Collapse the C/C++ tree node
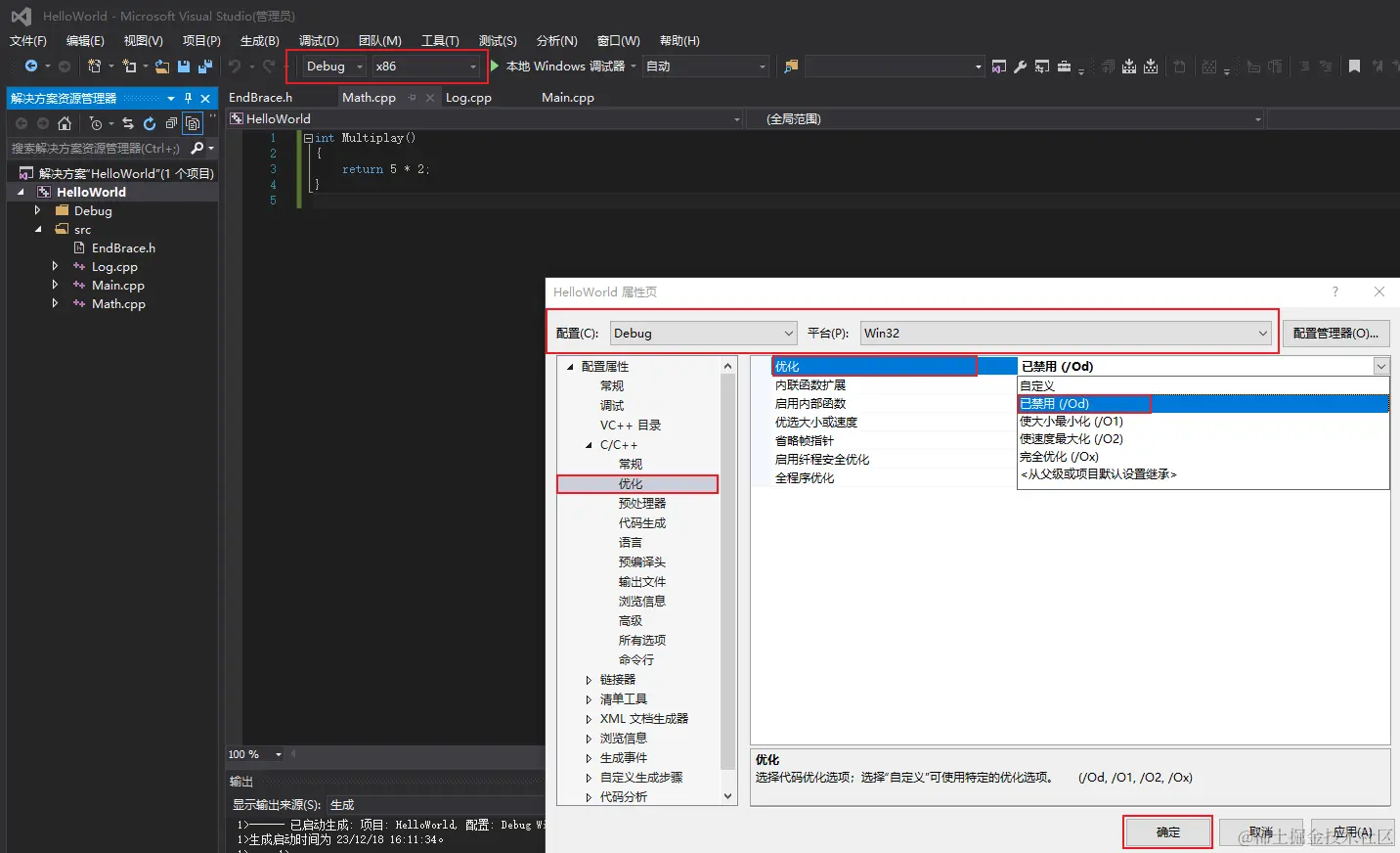 (589, 445)
